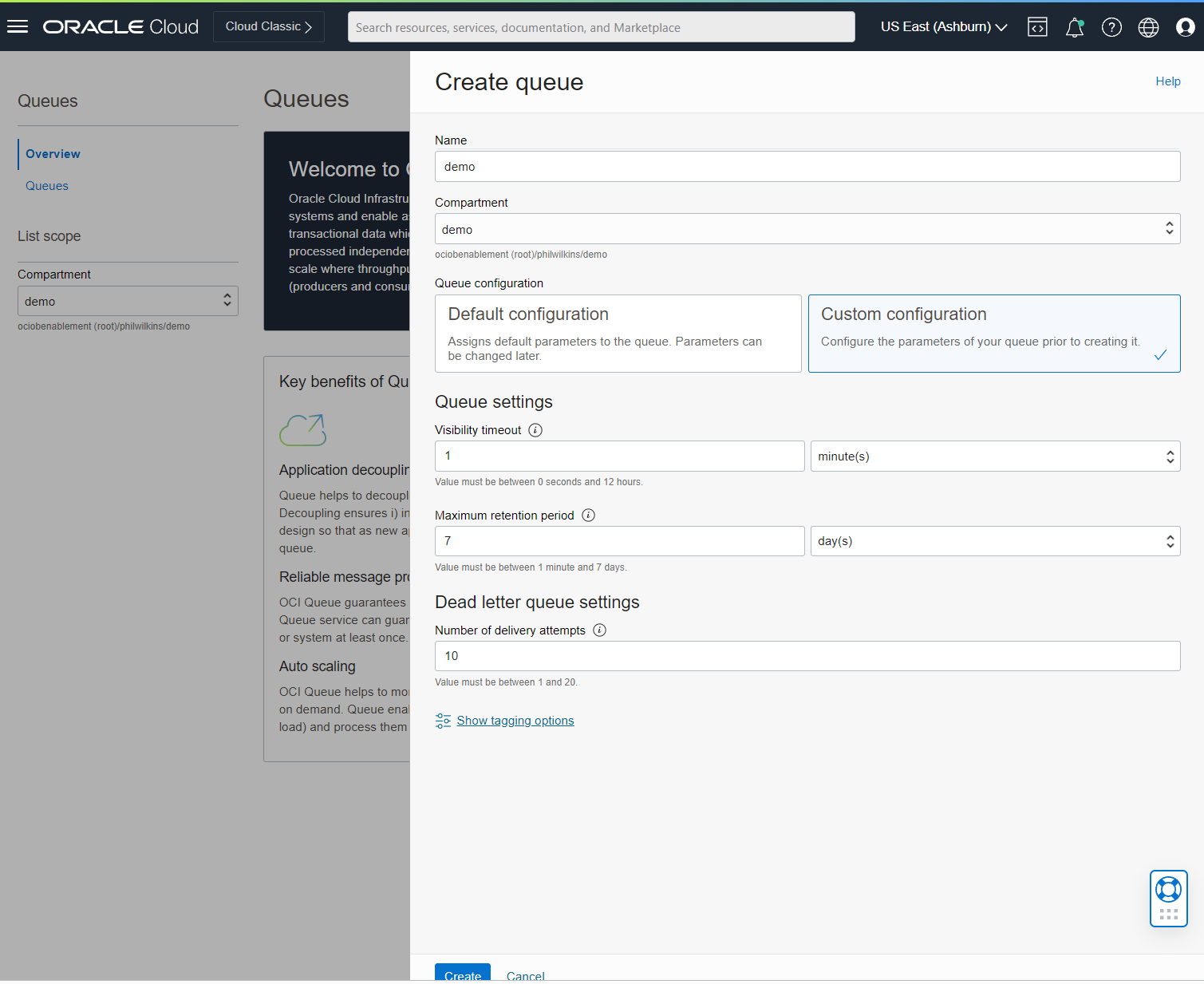1204x984 pixels.
Task: Change the Compartment in List scope
Action: (127, 301)
